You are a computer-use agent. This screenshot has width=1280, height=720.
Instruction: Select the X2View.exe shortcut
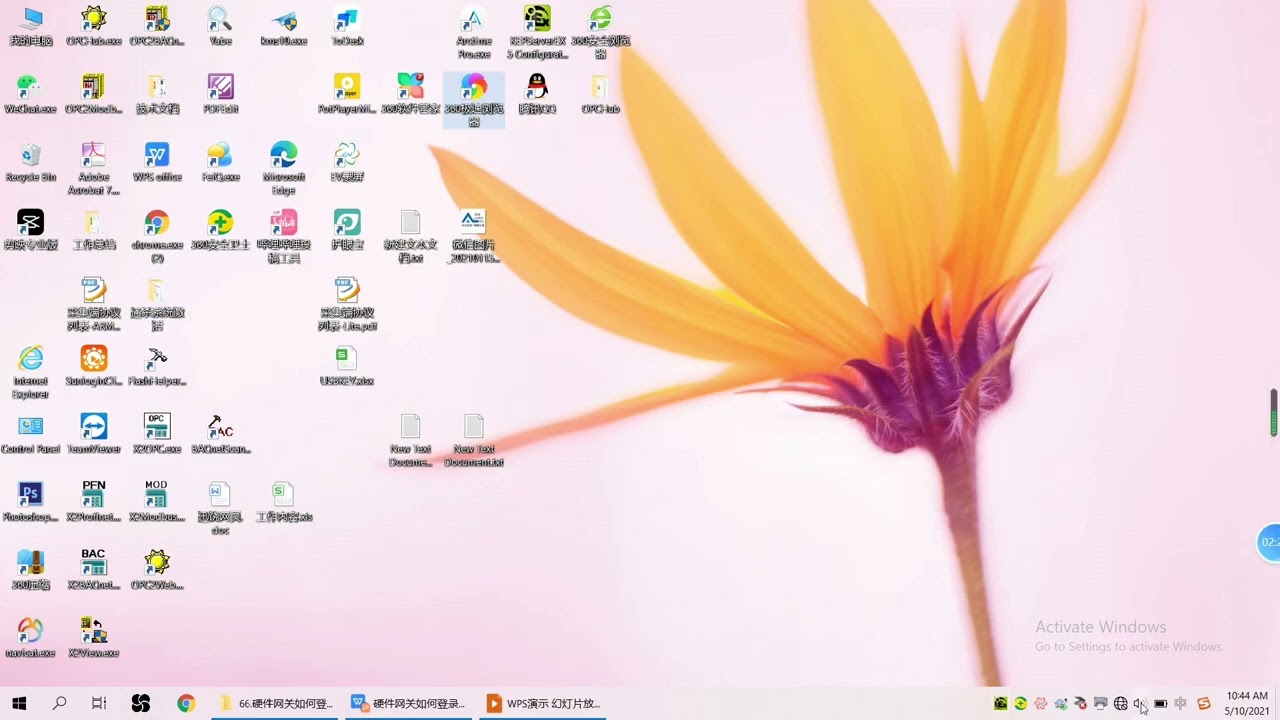[x=93, y=638]
